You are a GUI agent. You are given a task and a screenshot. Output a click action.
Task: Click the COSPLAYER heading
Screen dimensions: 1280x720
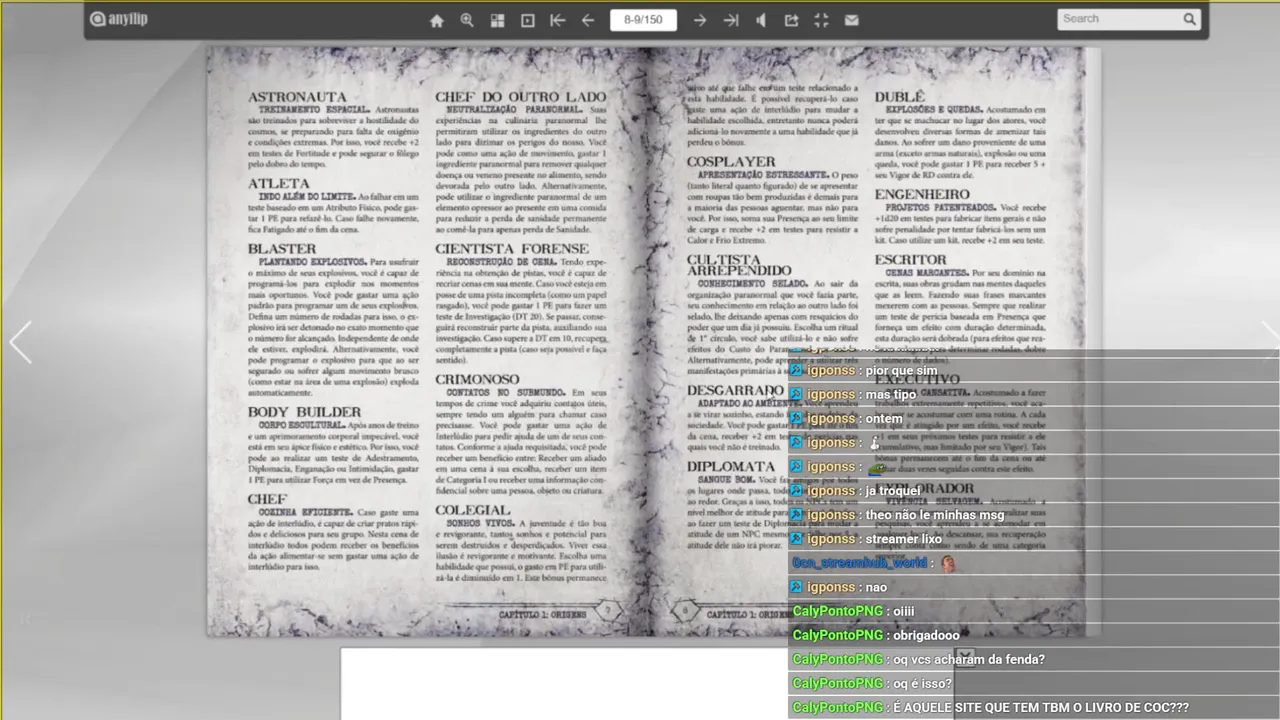[x=731, y=162]
